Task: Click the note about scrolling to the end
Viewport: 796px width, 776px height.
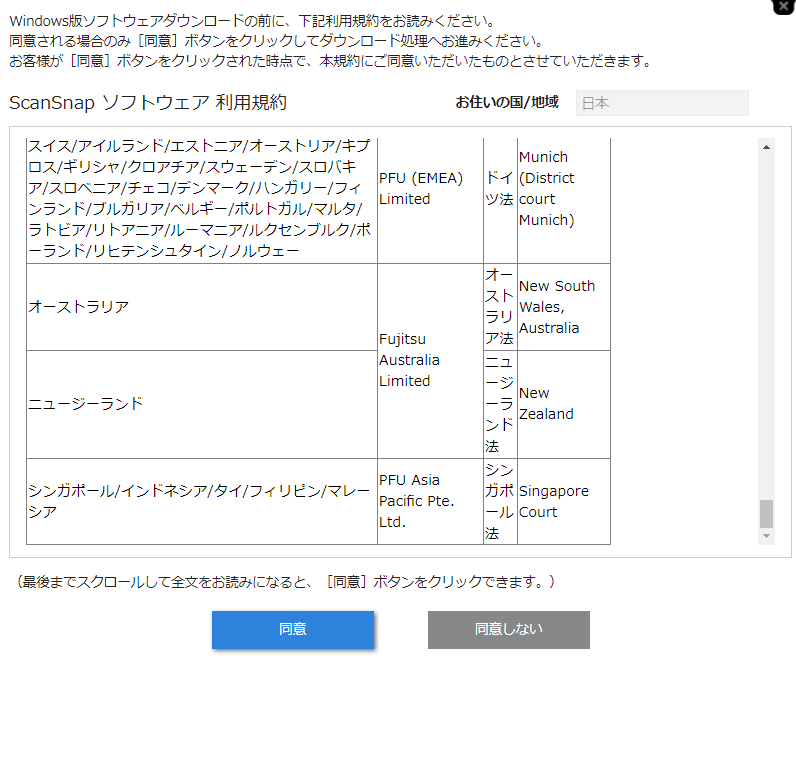Action: click(286, 582)
